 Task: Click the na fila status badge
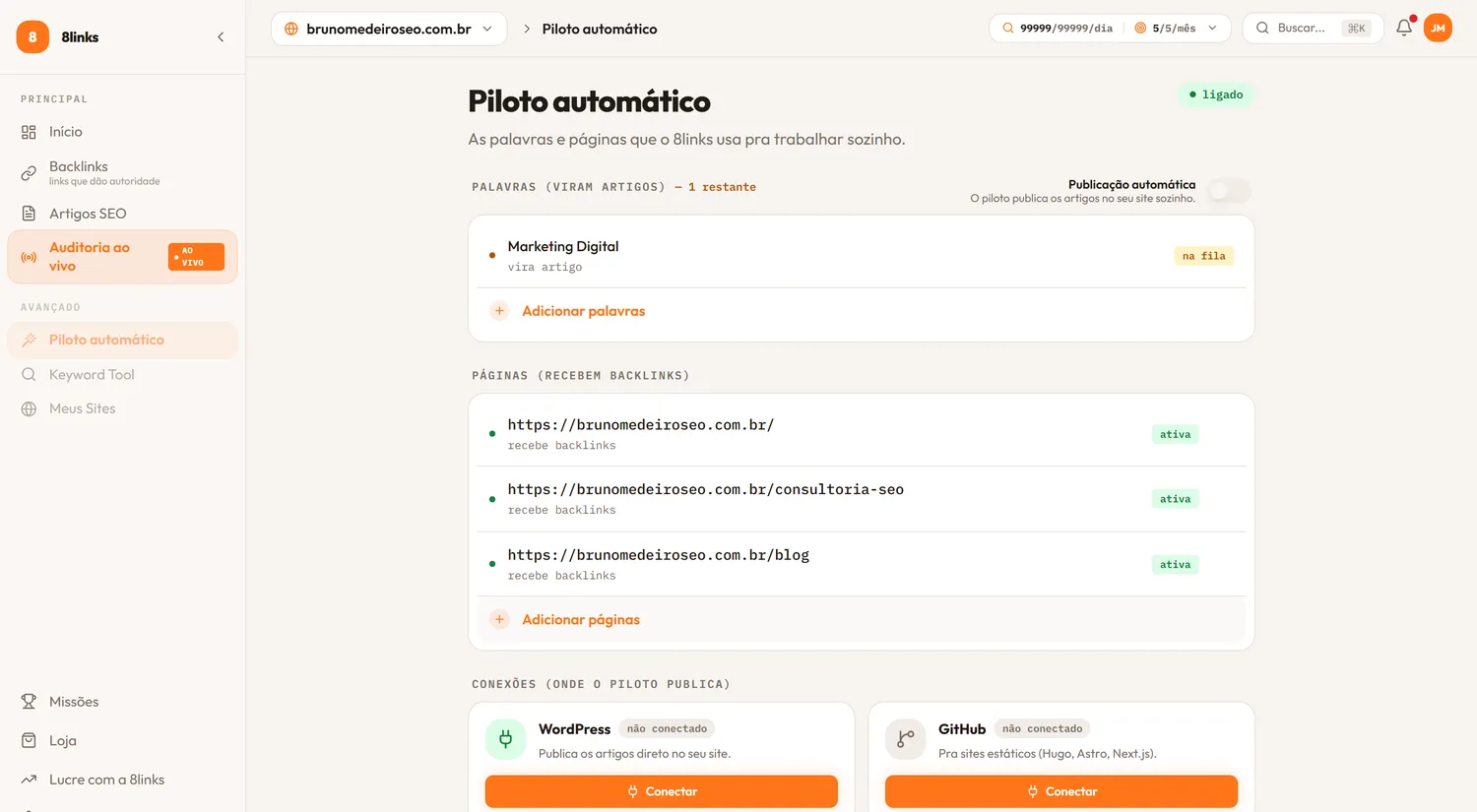1203,256
